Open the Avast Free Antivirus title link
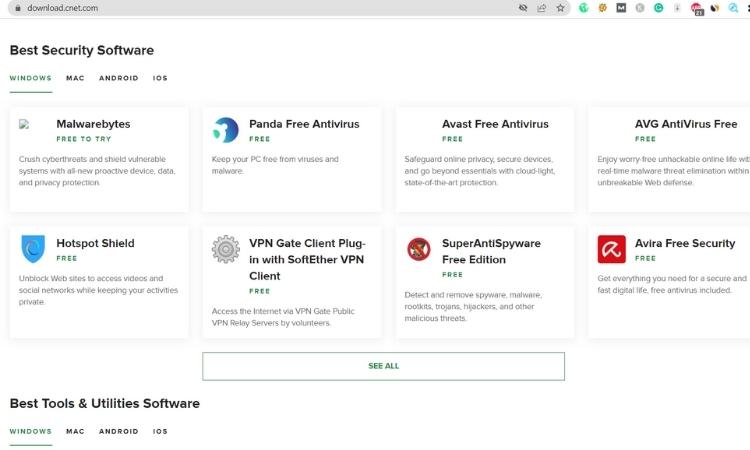The width and height of the screenshot is (750, 450). point(495,124)
